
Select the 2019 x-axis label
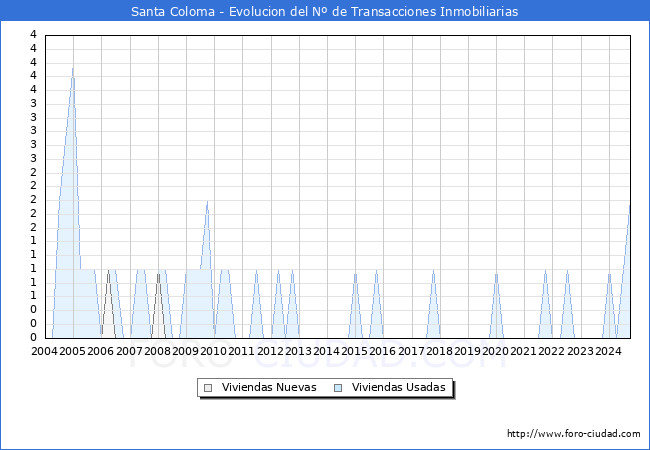467,351
